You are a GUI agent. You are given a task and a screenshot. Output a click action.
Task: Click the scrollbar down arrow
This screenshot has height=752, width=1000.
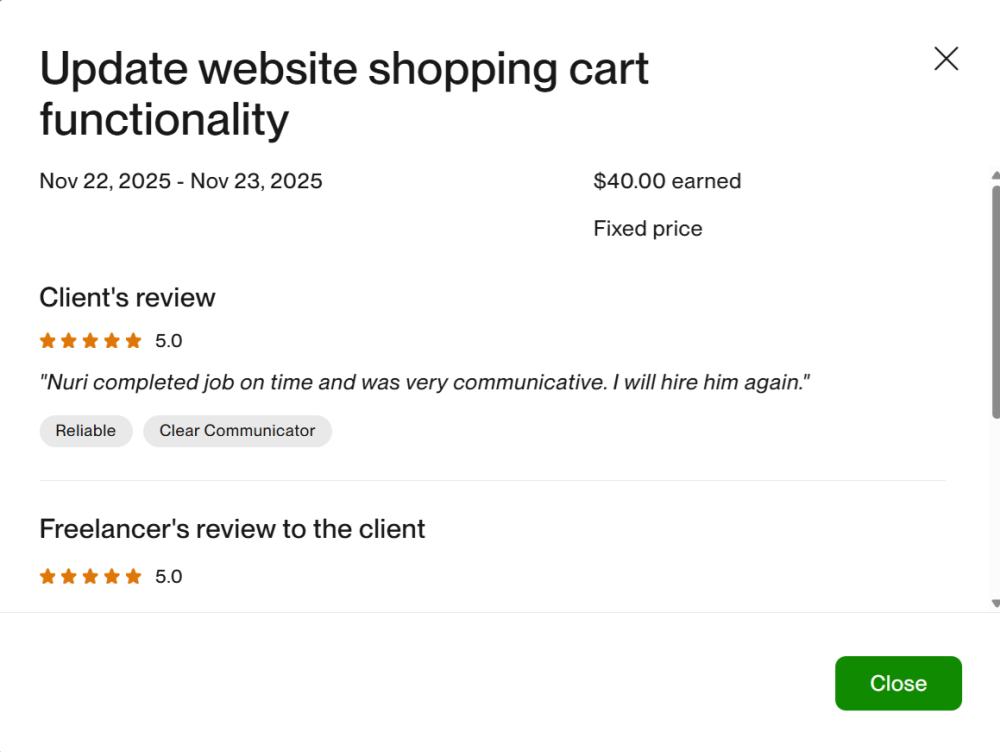994,603
